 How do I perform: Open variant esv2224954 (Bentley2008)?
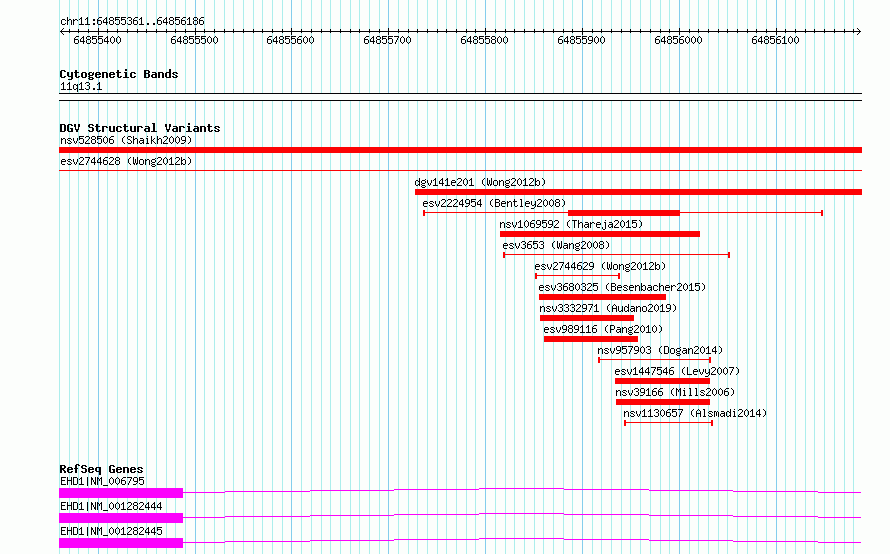click(x=494, y=203)
